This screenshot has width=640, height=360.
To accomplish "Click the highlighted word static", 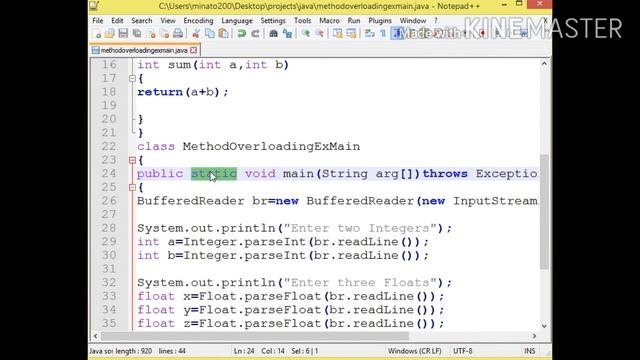I will 214,174.
